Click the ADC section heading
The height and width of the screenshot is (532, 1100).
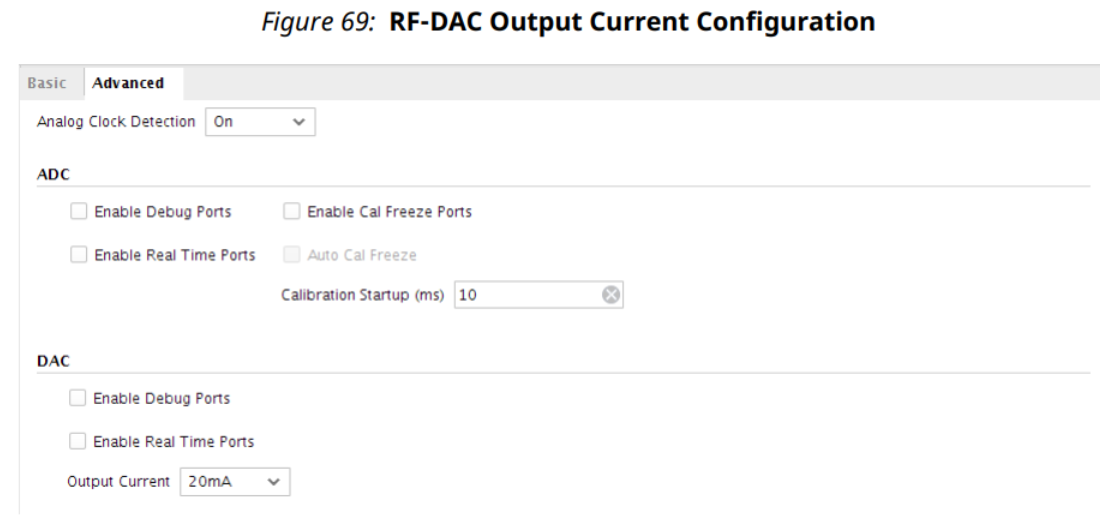point(47,173)
